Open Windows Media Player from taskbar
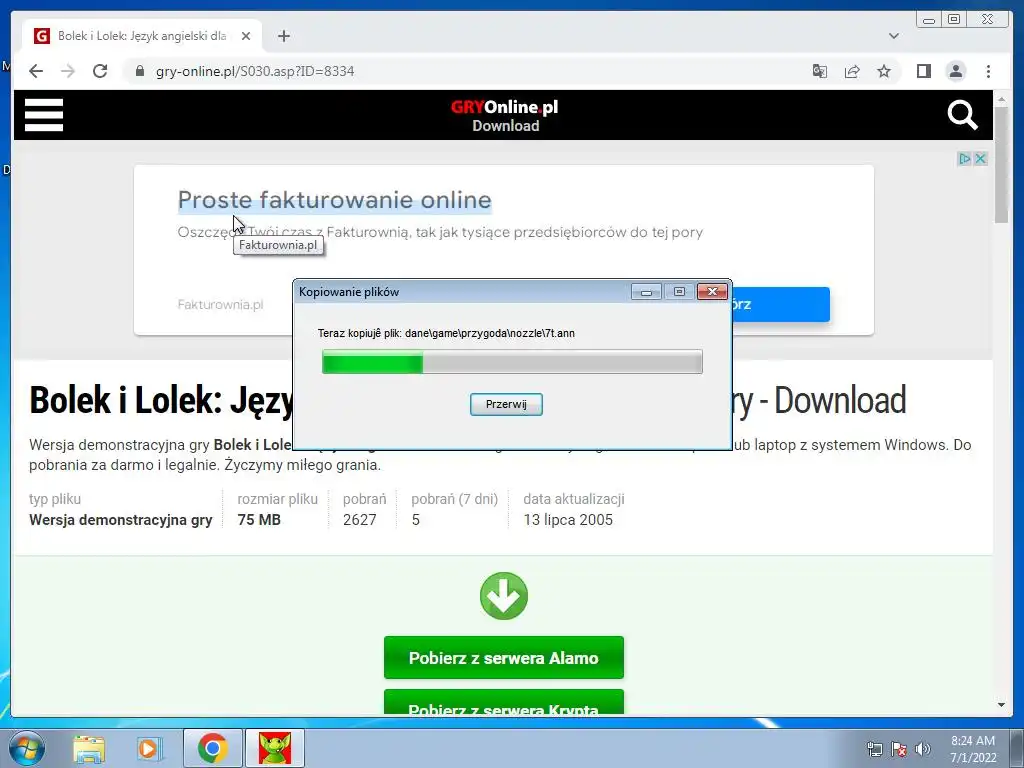Screen dimensions: 1024x768 pos(149,748)
